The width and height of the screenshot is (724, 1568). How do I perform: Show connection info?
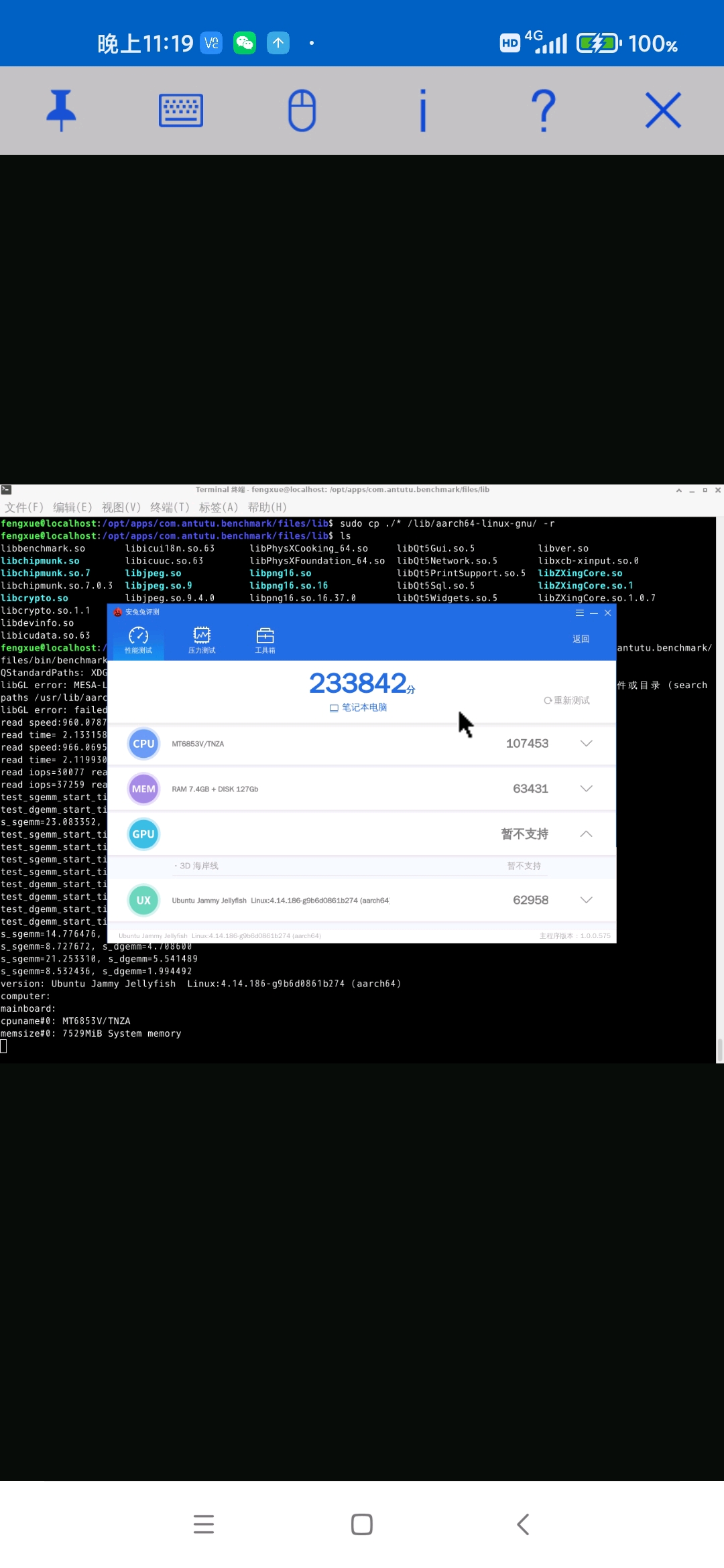point(422,111)
